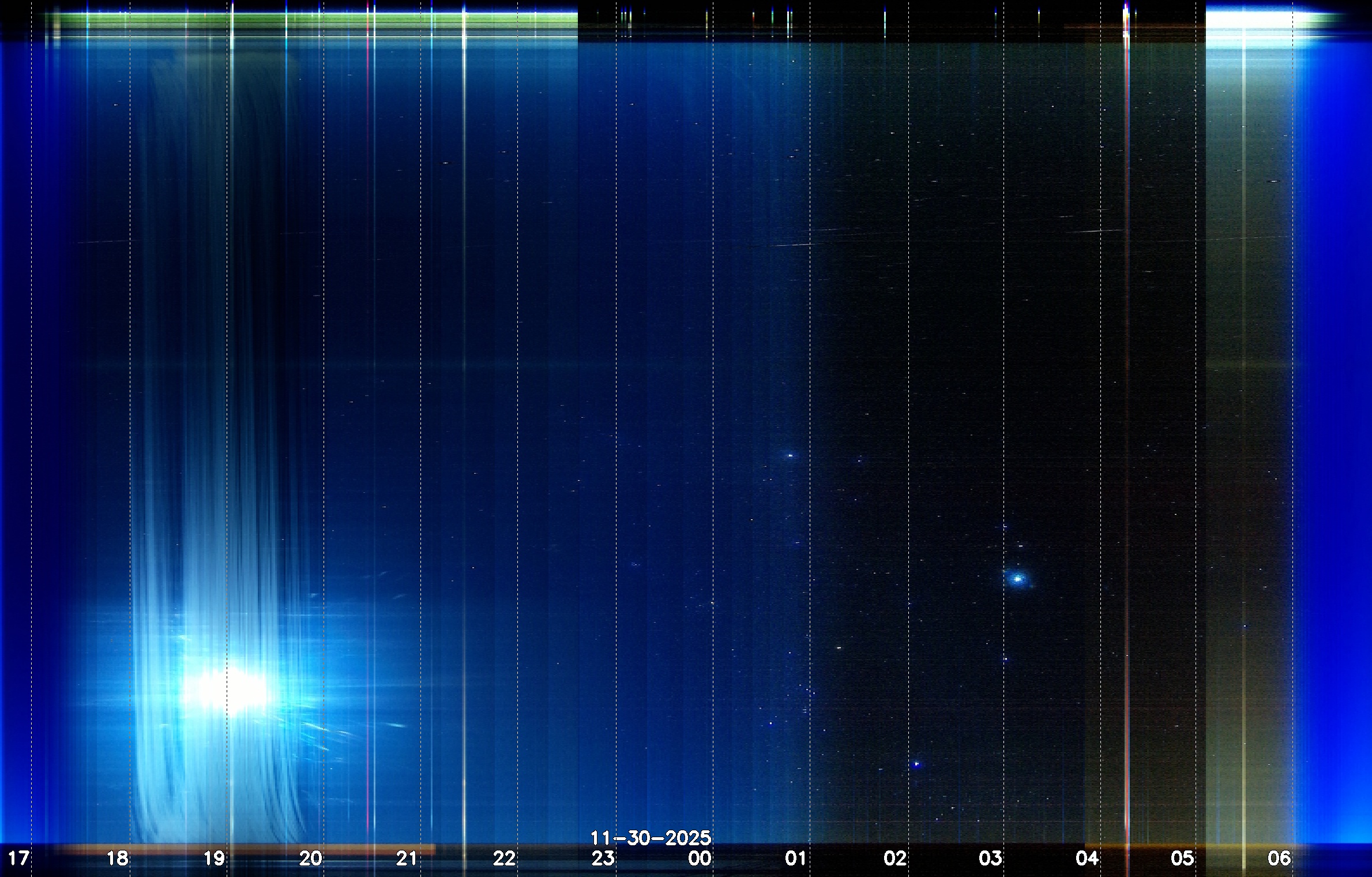Click the 02 hour label
Image resolution: width=1372 pixels, height=877 pixels.
coord(895,859)
